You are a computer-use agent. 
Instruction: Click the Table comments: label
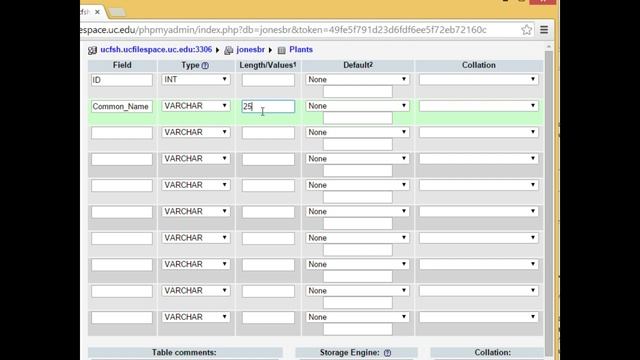pyautogui.click(x=184, y=353)
